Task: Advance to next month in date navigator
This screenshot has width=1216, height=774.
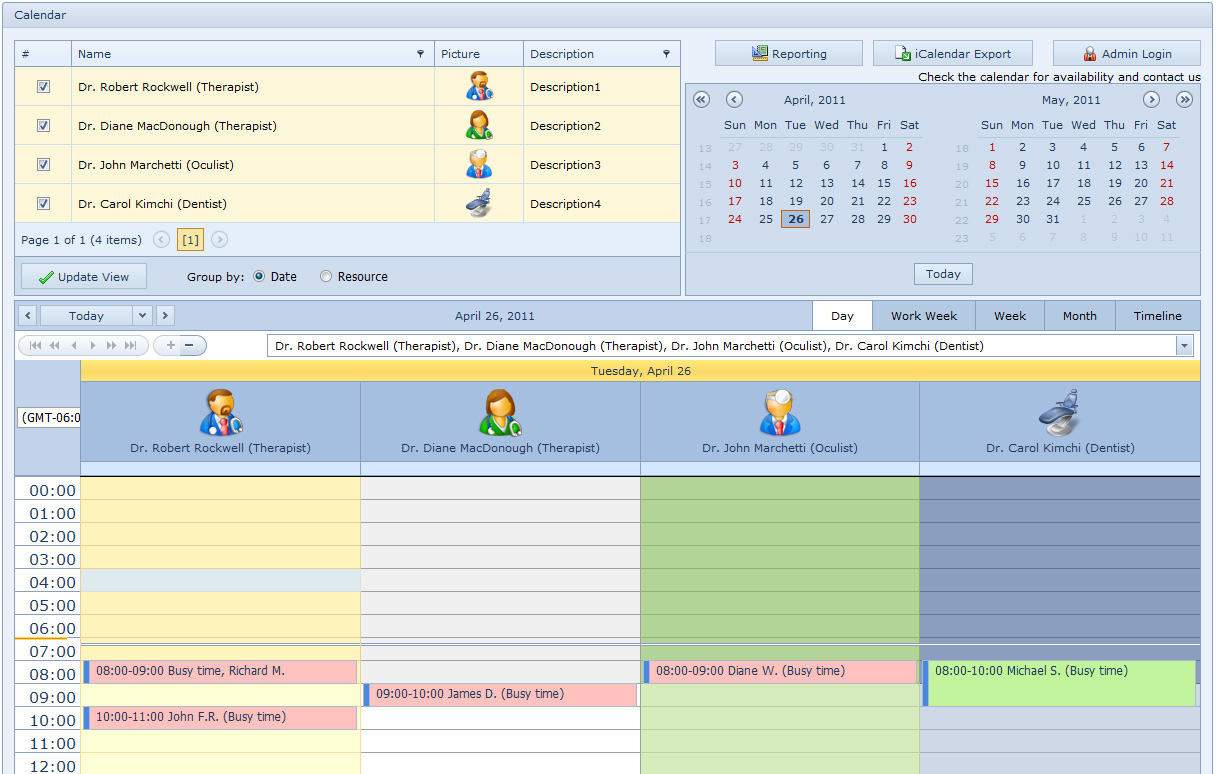Action: [x=1151, y=99]
